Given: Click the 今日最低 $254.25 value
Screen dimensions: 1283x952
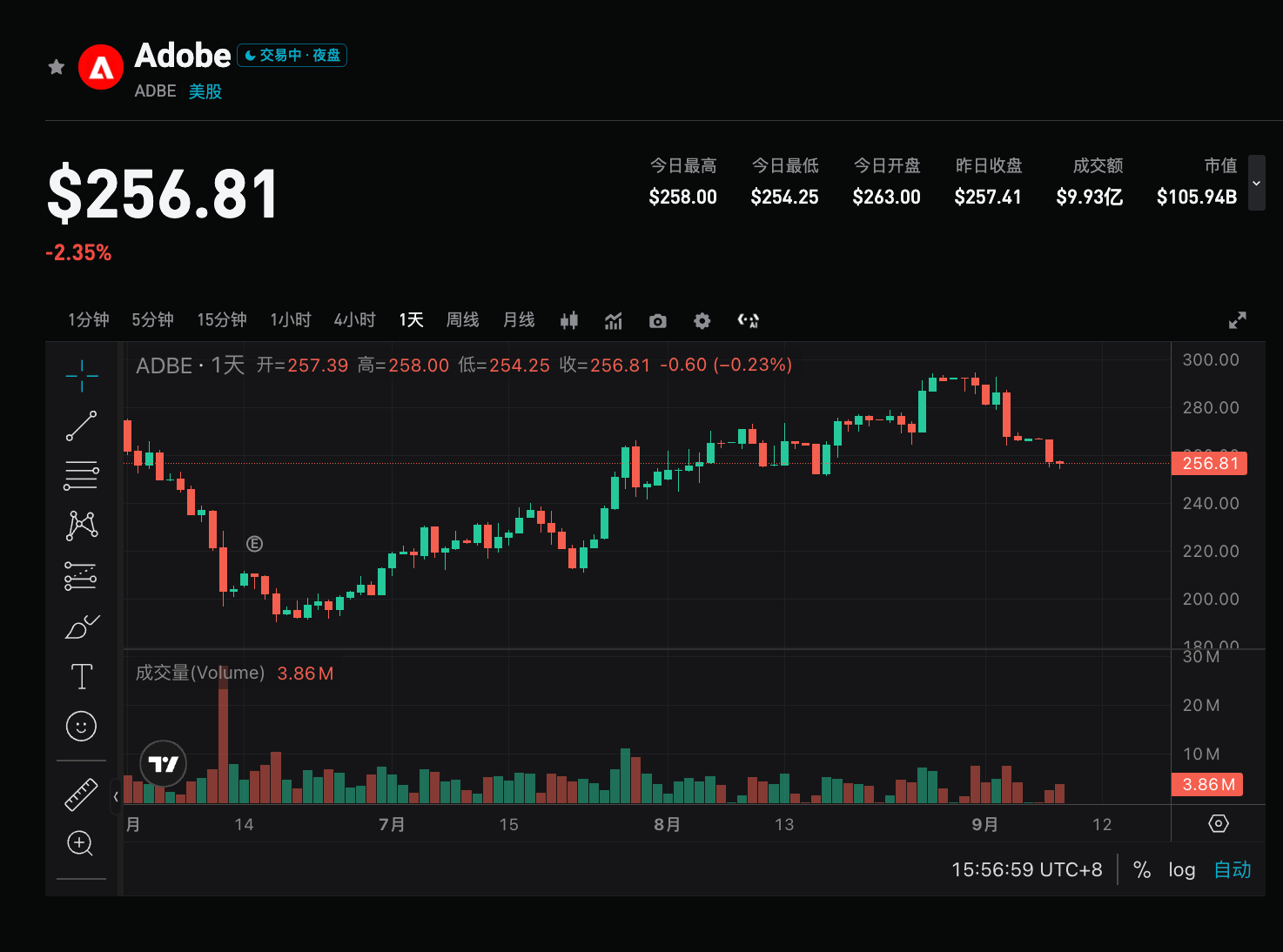Looking at the screenshot, I should click(x=784, y=197).
